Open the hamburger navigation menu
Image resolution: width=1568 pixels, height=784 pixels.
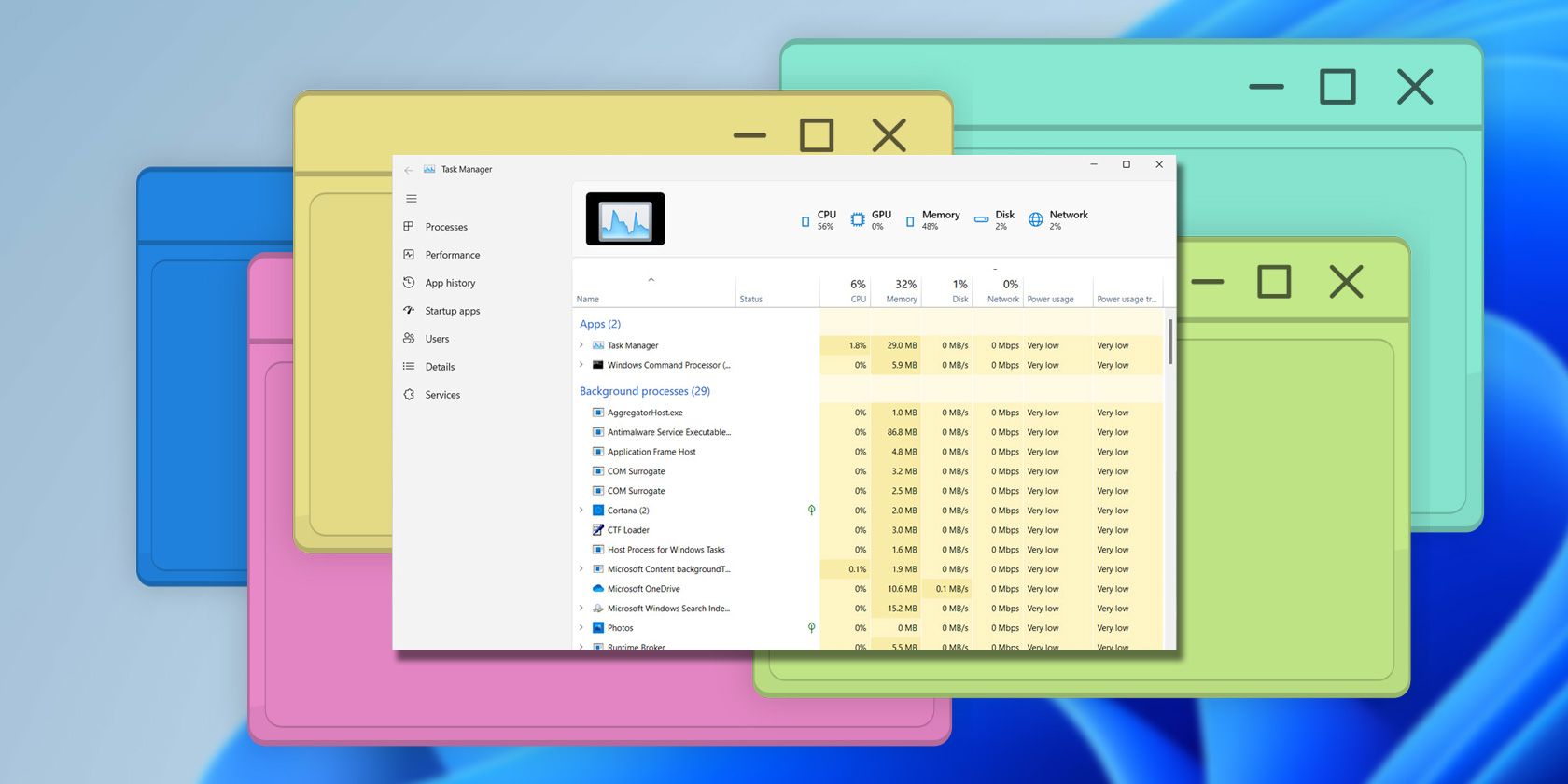pos(412,199)
